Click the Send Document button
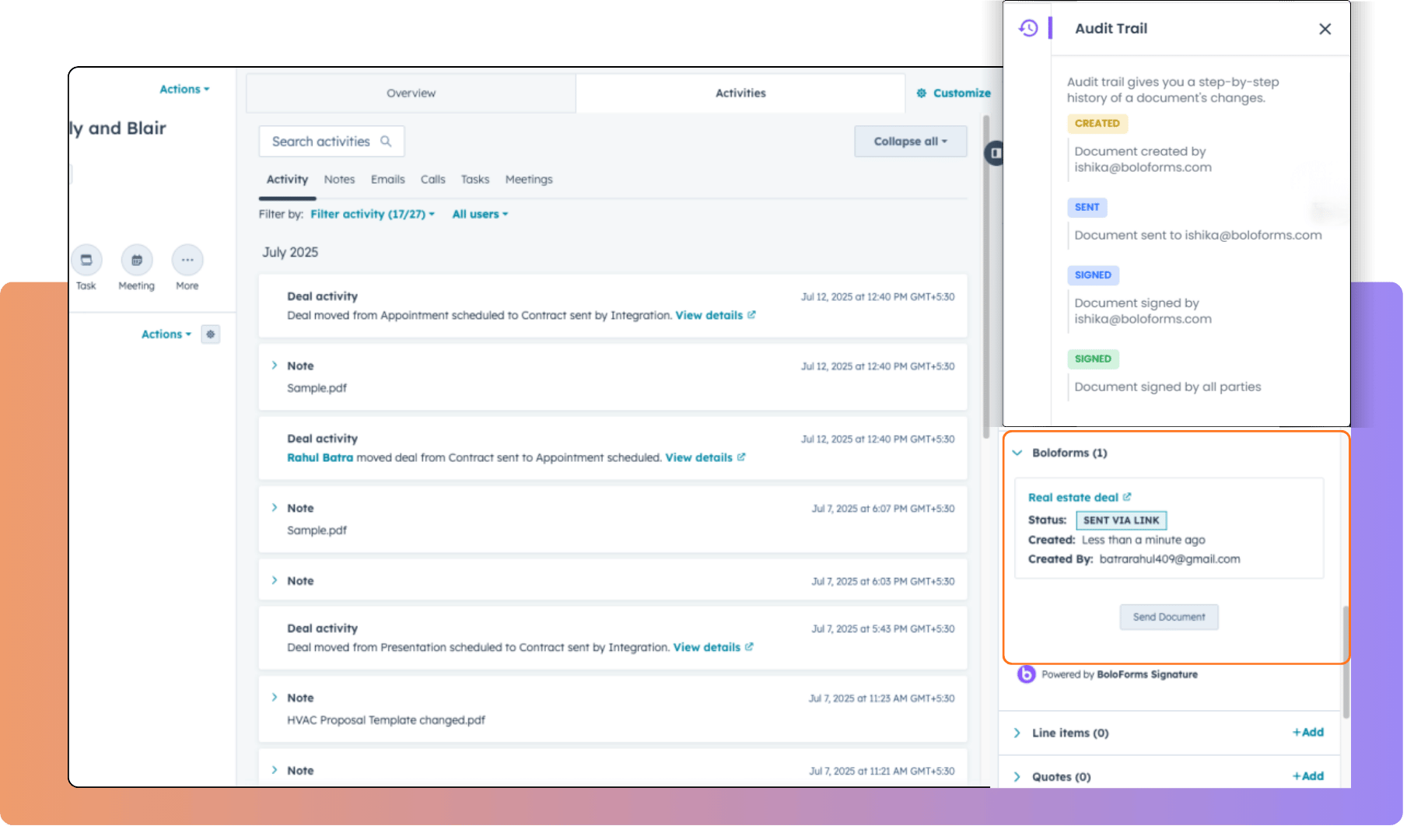 1168,617
